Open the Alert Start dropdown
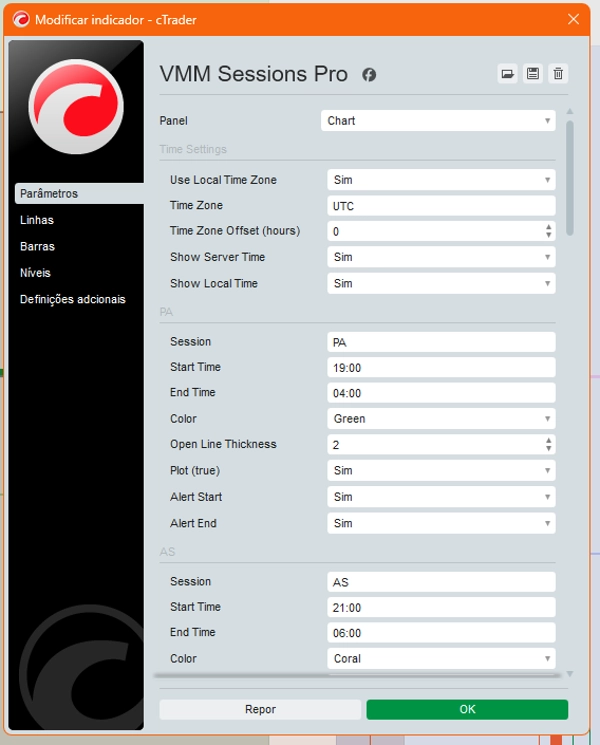This screenshot has height=745, width=600. tap(441, 497)
